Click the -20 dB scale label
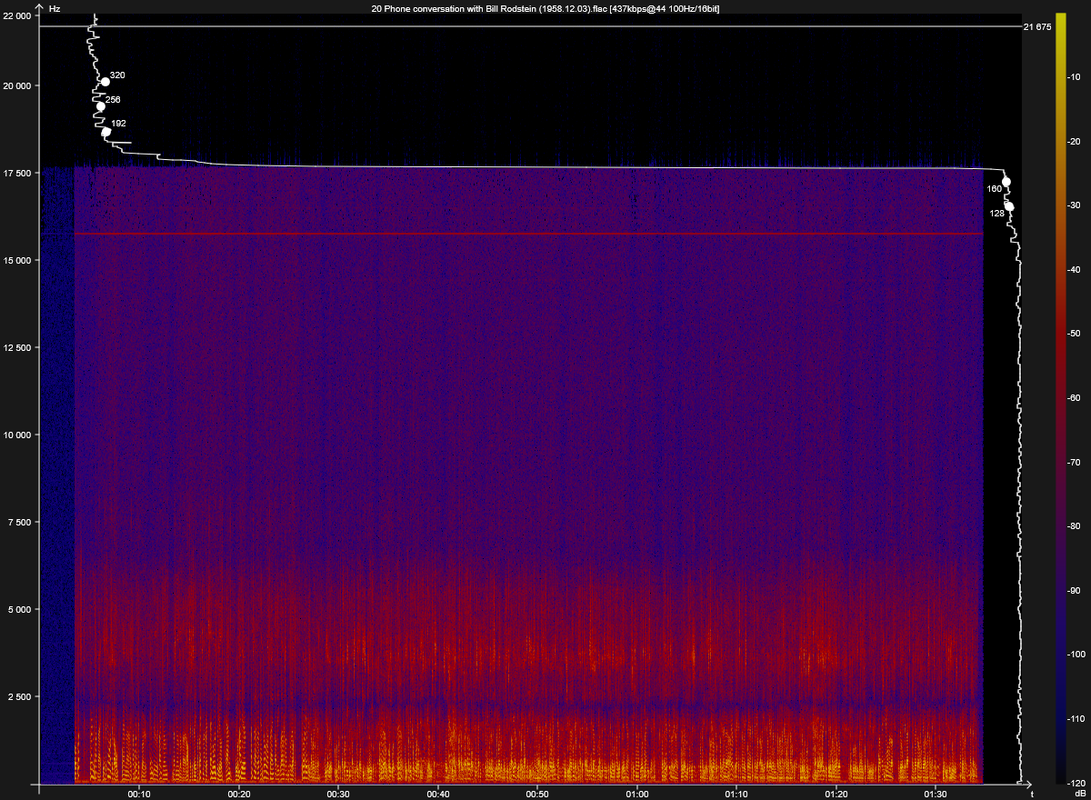This screenshot has height=800, width=1091. click(x=1074, y=141)
